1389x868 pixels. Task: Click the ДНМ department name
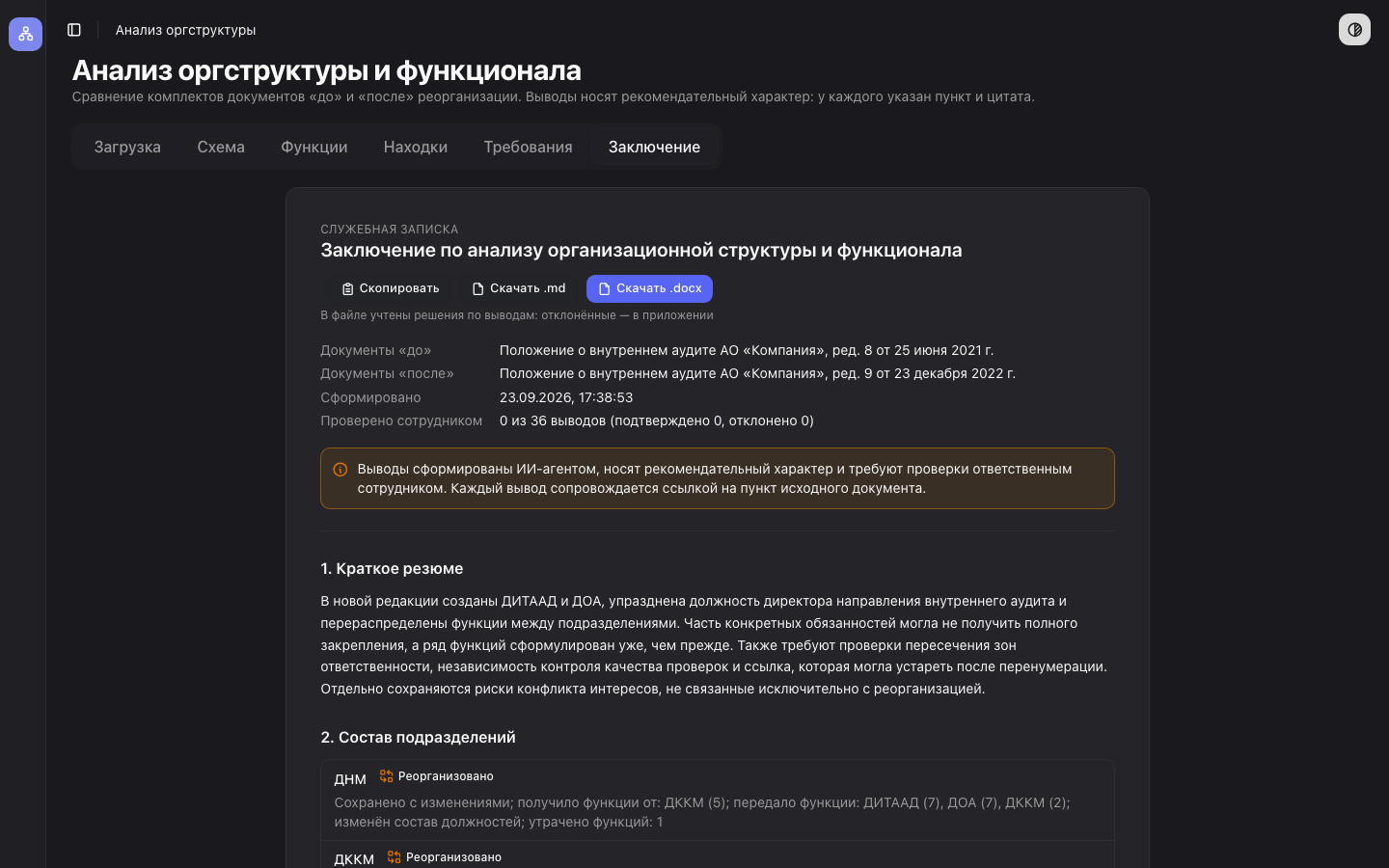point(350,779)
